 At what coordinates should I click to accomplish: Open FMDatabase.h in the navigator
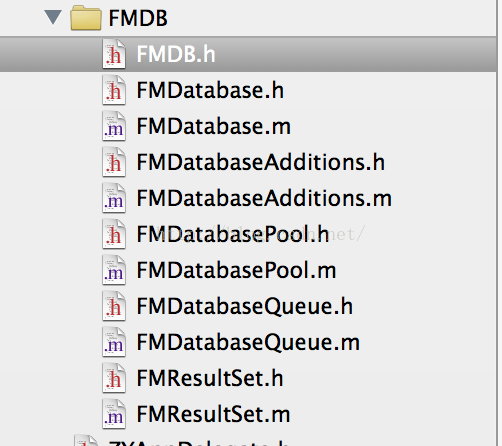210,90
